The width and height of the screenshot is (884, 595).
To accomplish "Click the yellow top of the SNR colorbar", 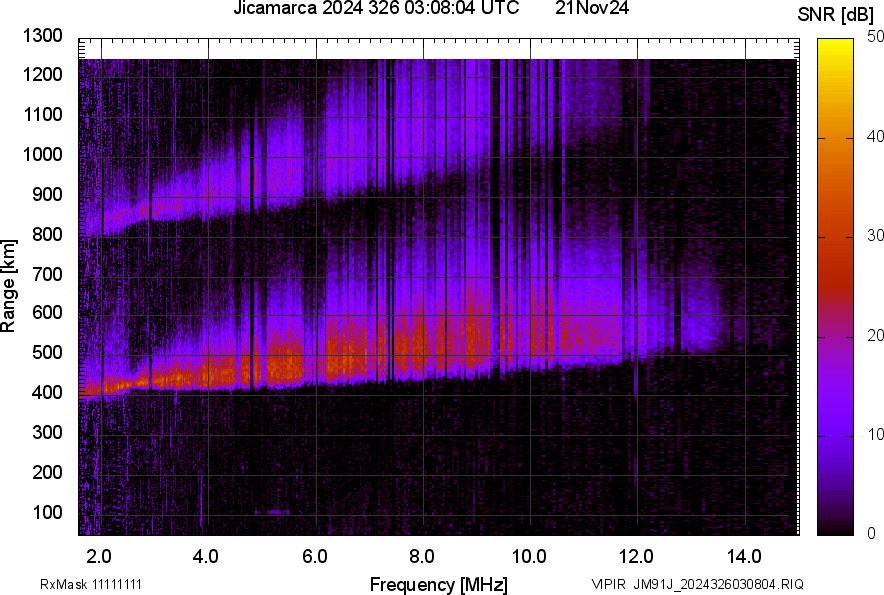I will click(x=833, y=46).
